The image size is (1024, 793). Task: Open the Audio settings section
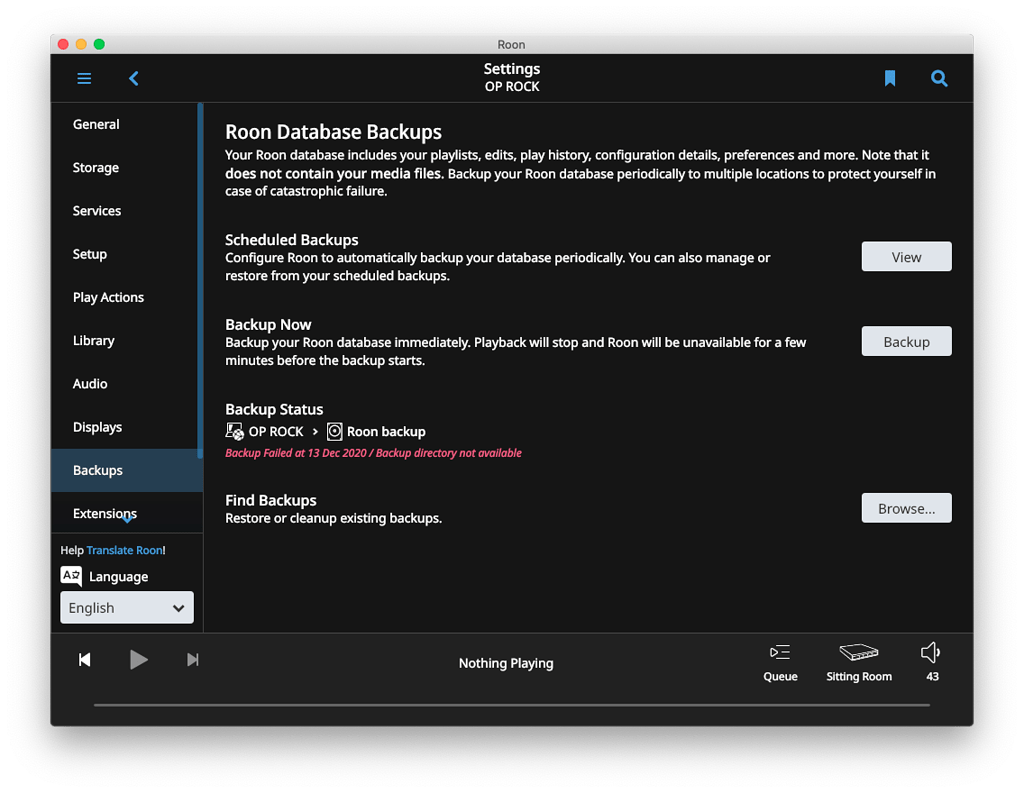(x=89, y=383)
